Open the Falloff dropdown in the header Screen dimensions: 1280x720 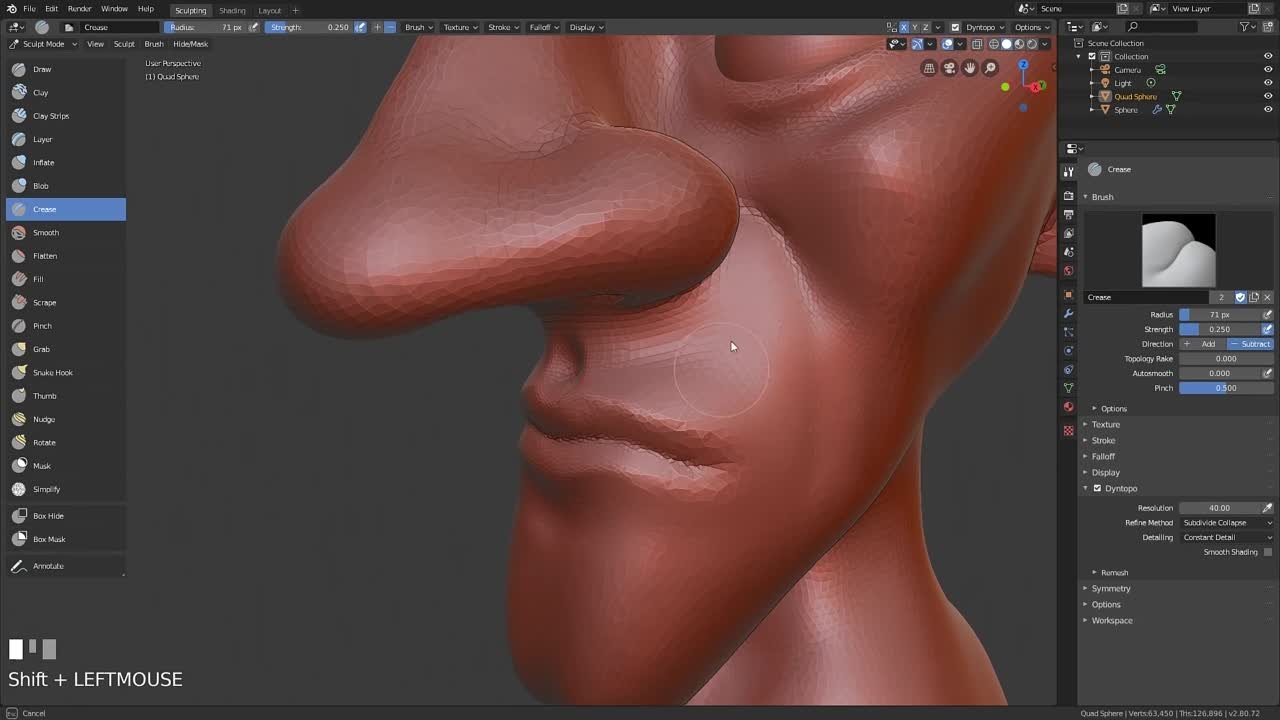coord(543,27)
